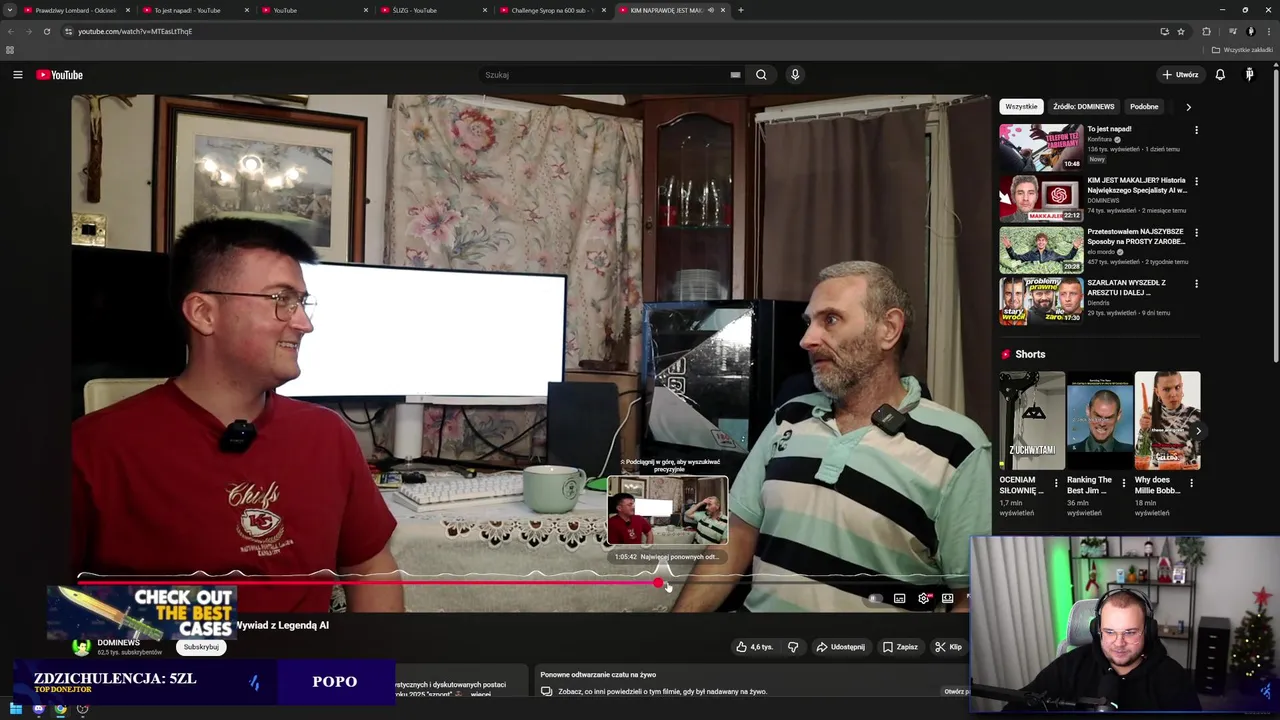1280x720 pixels.
Task: Click the red progress bar scrubber handle
Action: tap(658, 583)
